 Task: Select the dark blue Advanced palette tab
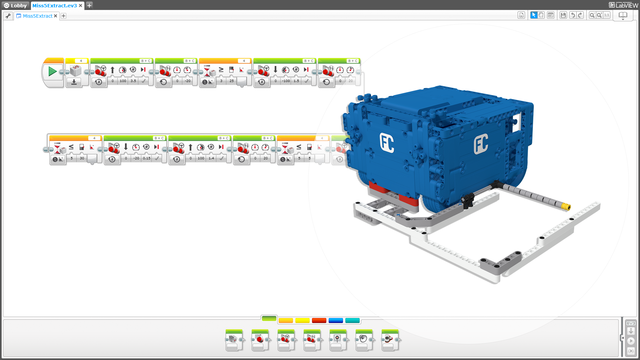[336, 320]
